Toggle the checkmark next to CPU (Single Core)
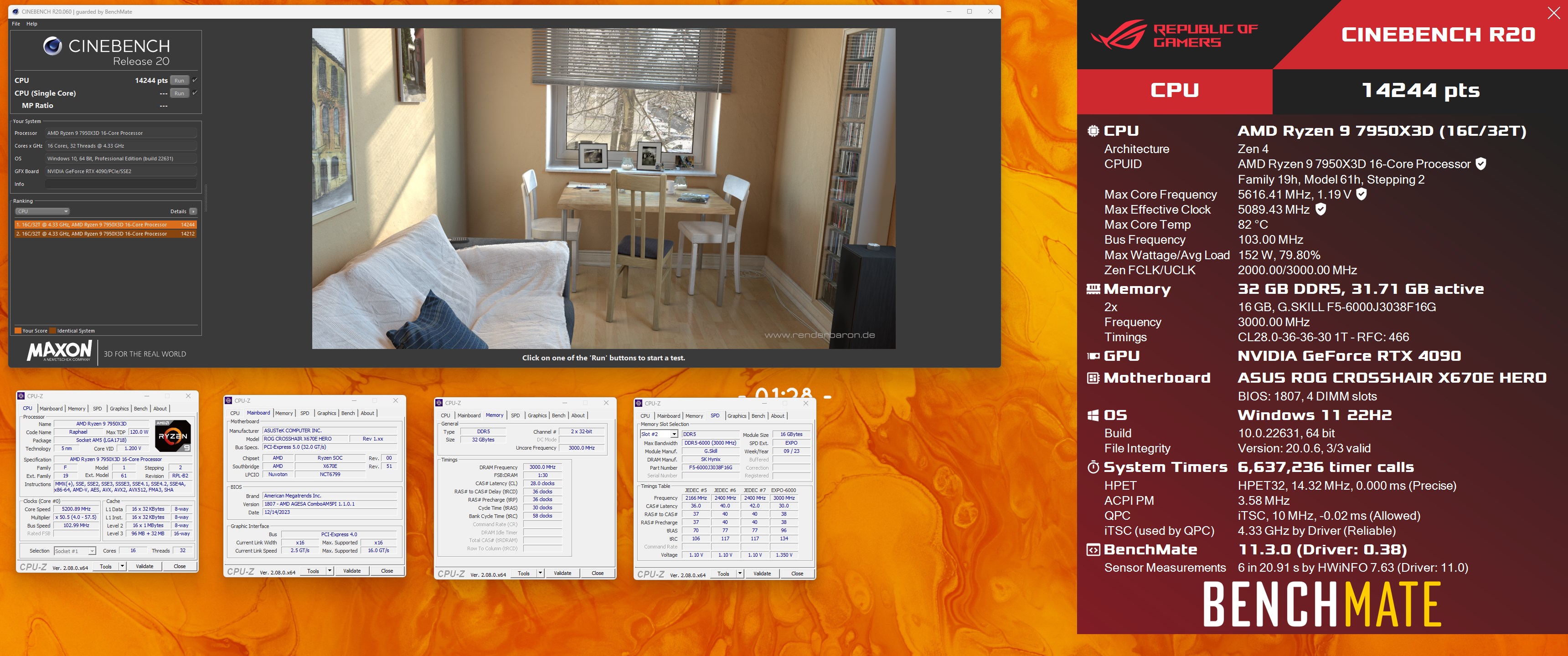Image resolution: width=1568 pixels, height=656 pixels. click(x=195, y=92)
